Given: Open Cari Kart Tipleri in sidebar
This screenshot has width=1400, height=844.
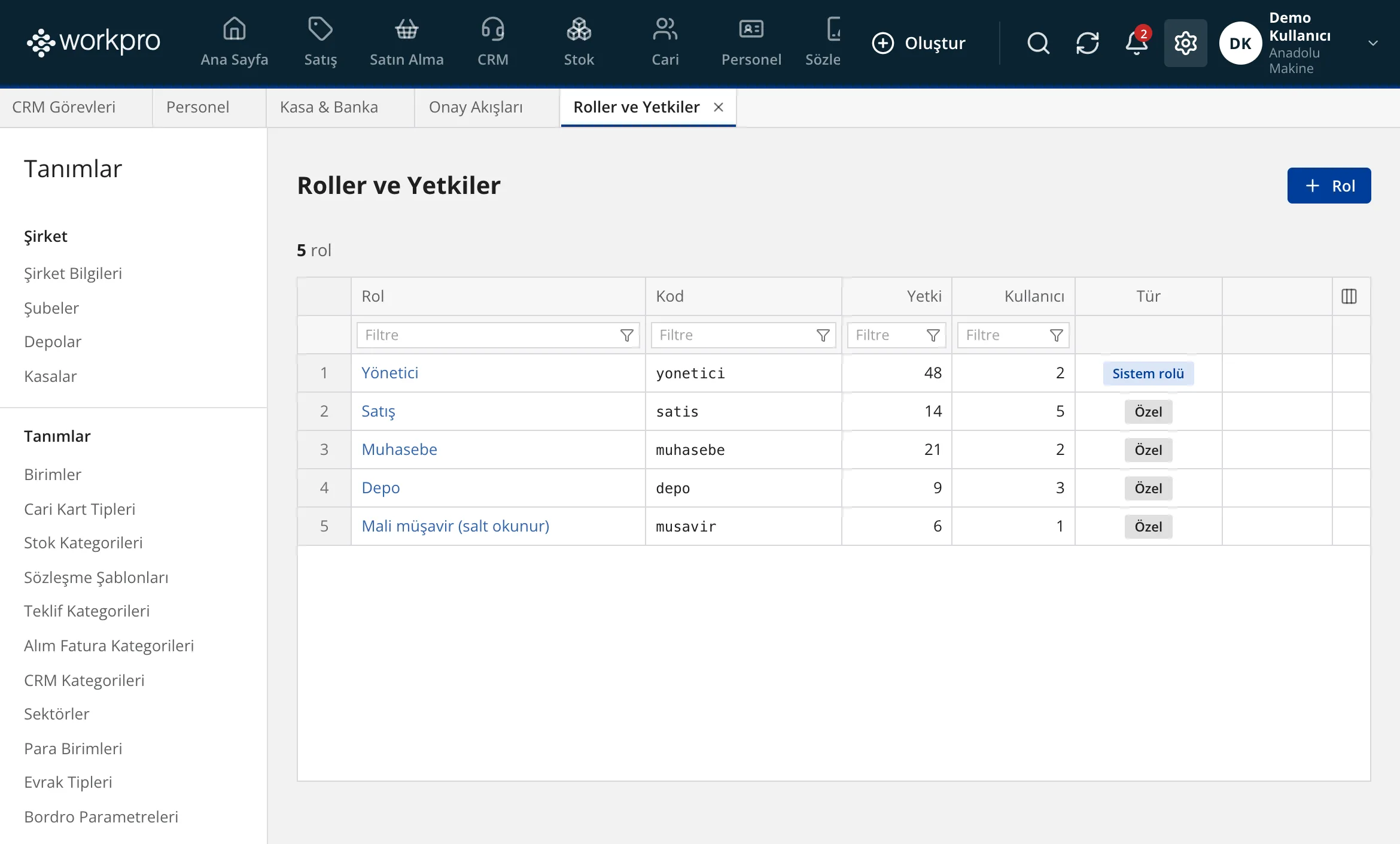Looking at the screenshot, I should [80, 509].
